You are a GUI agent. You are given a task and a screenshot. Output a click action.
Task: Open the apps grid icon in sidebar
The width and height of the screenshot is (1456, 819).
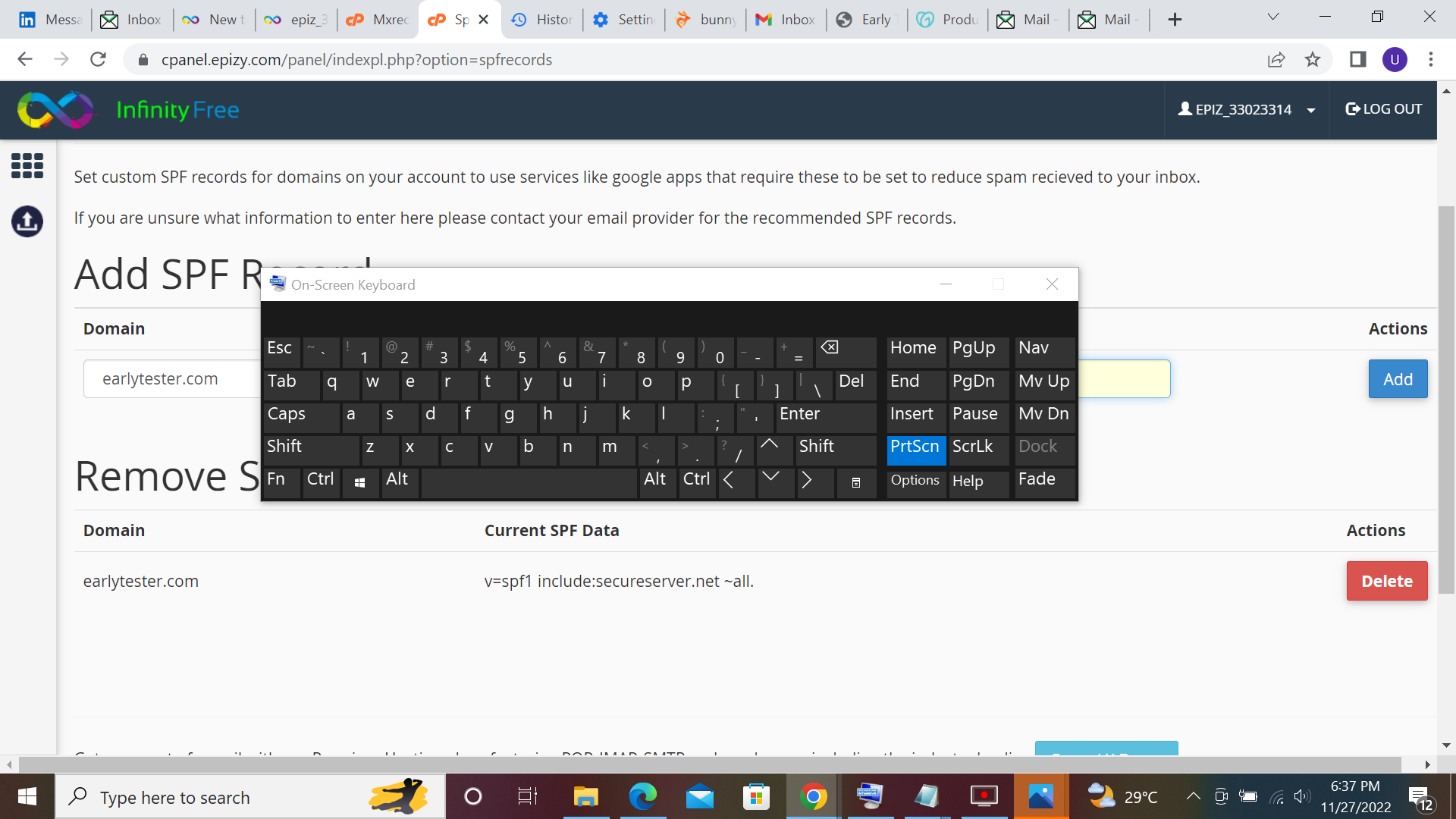[27, 165]
